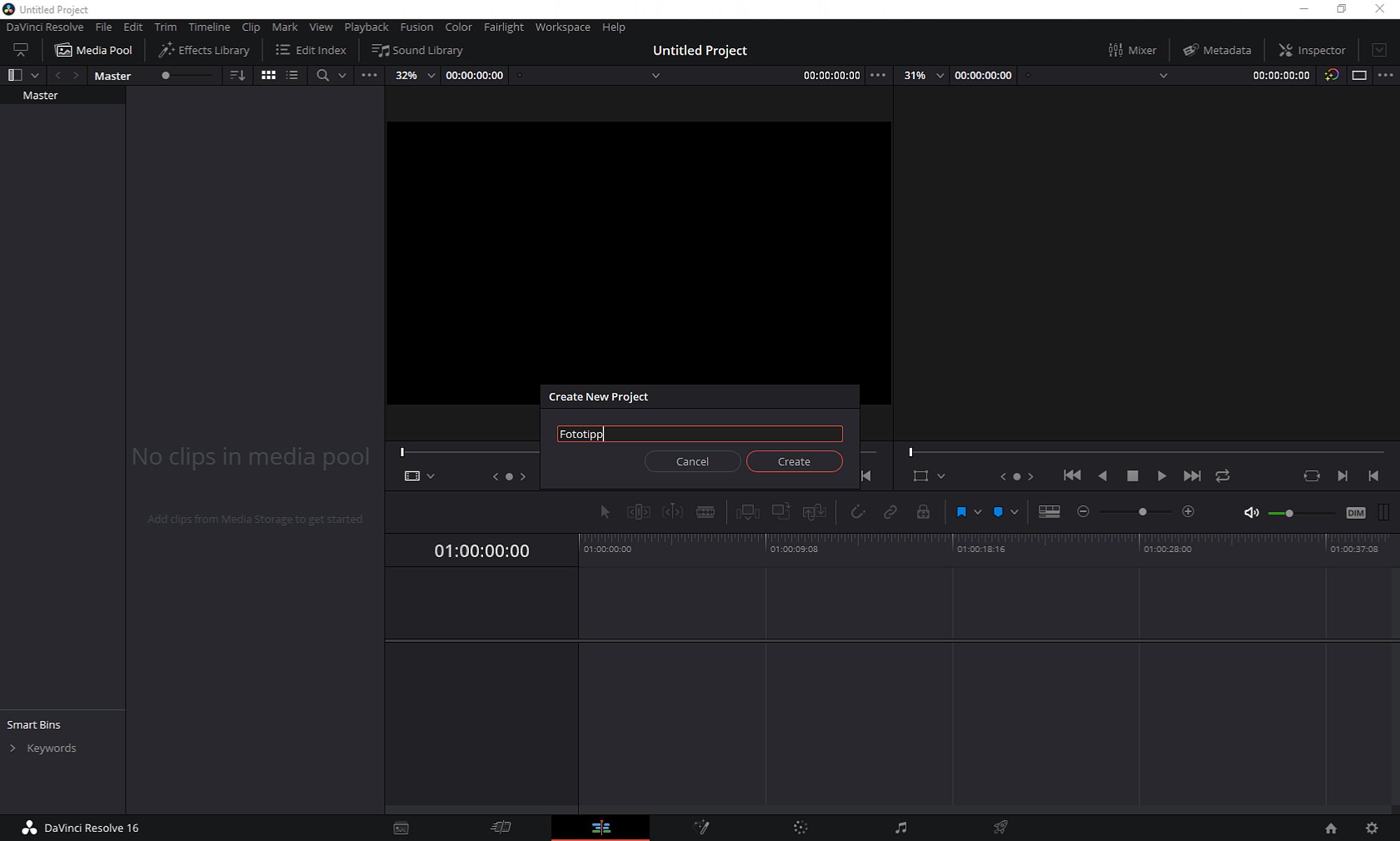The width and height of the screenshot is (1400, 841).
Task: Open the blue flag color dropdown
Action: 978,512
